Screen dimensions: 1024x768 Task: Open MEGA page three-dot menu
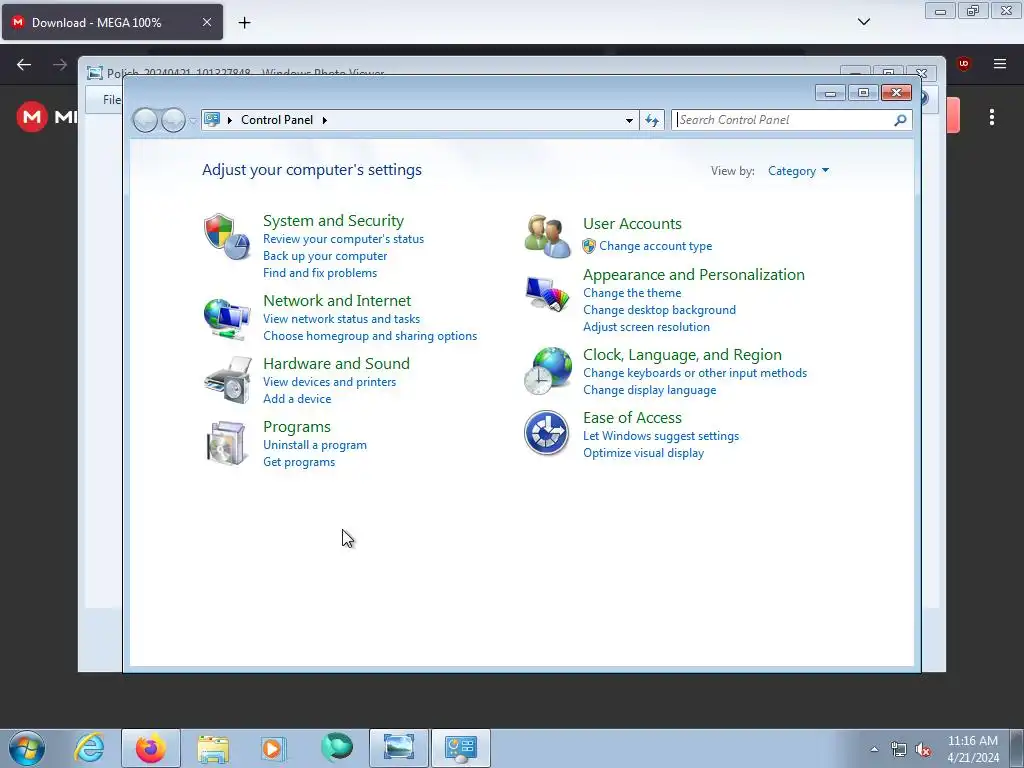point(992,118)
